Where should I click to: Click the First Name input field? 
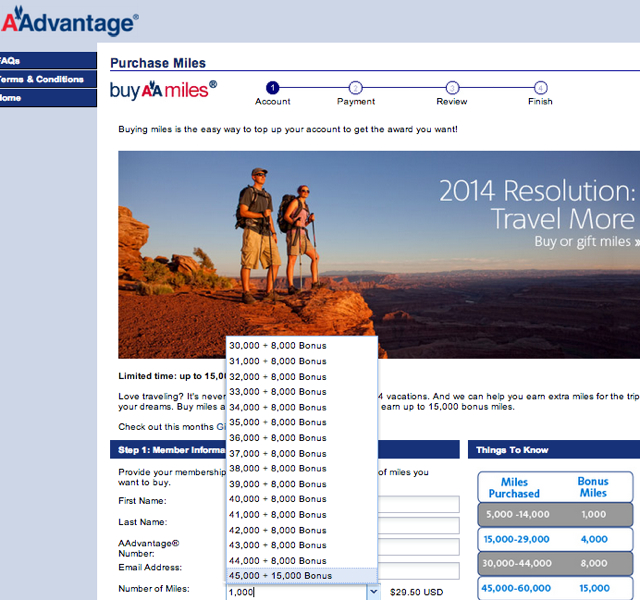(418, 504)
